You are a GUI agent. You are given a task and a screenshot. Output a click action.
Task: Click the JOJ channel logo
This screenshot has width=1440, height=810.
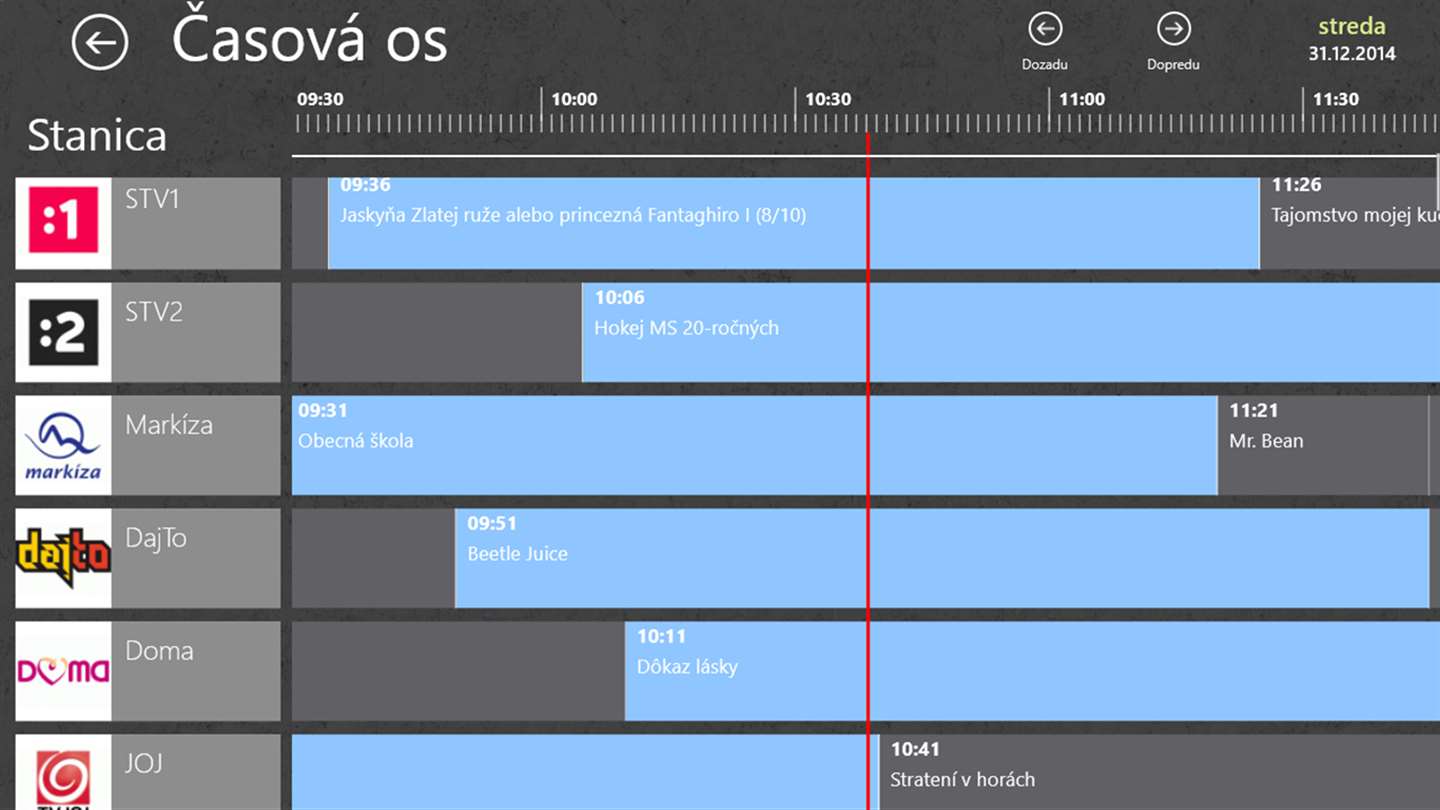coord(63,776)
